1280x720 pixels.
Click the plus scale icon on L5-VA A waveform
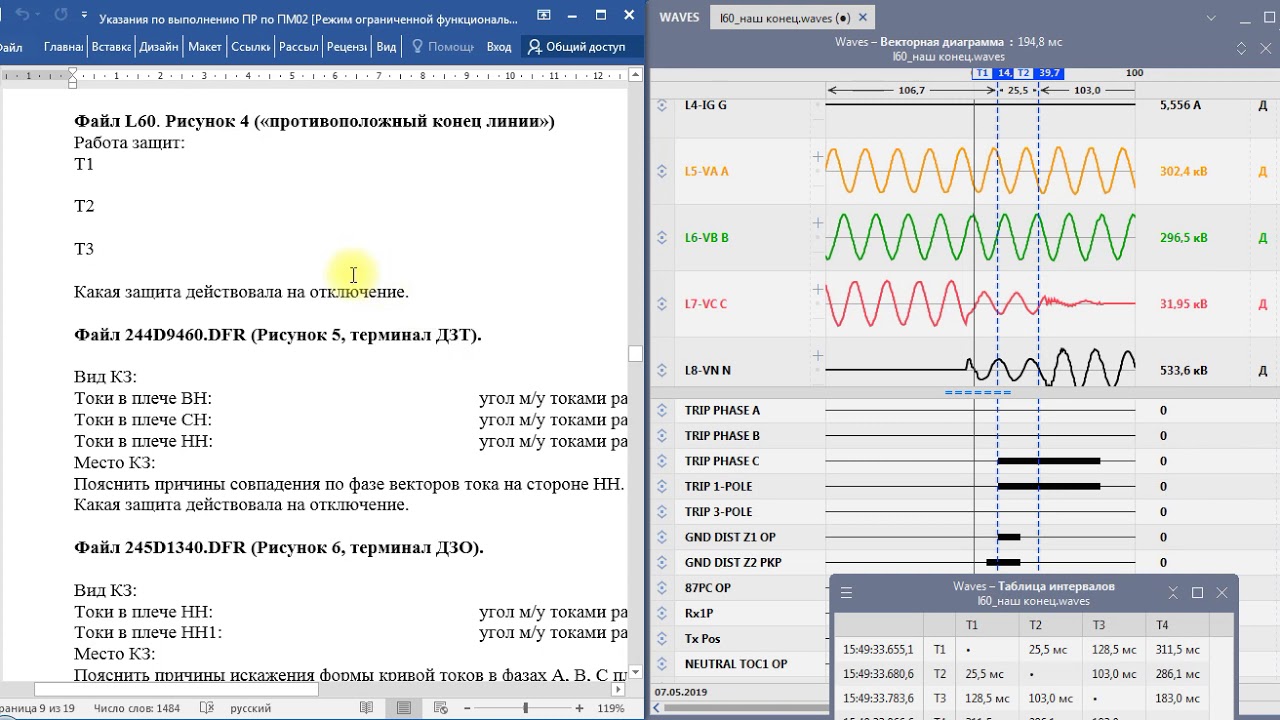pos(818,157)
